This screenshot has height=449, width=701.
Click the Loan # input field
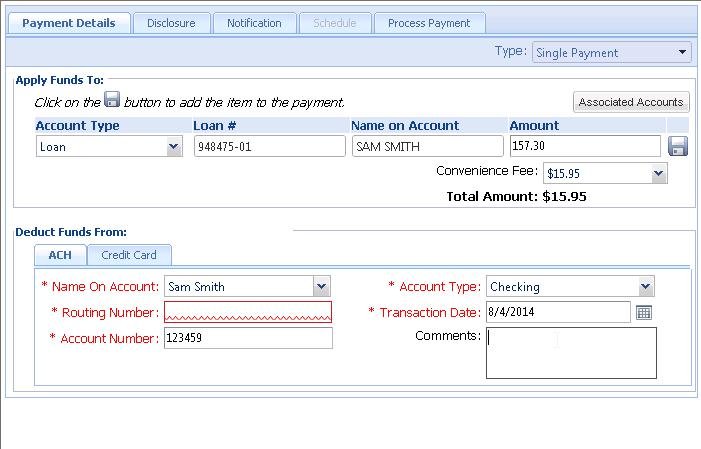pyautogui.click(x=268, y=147)
